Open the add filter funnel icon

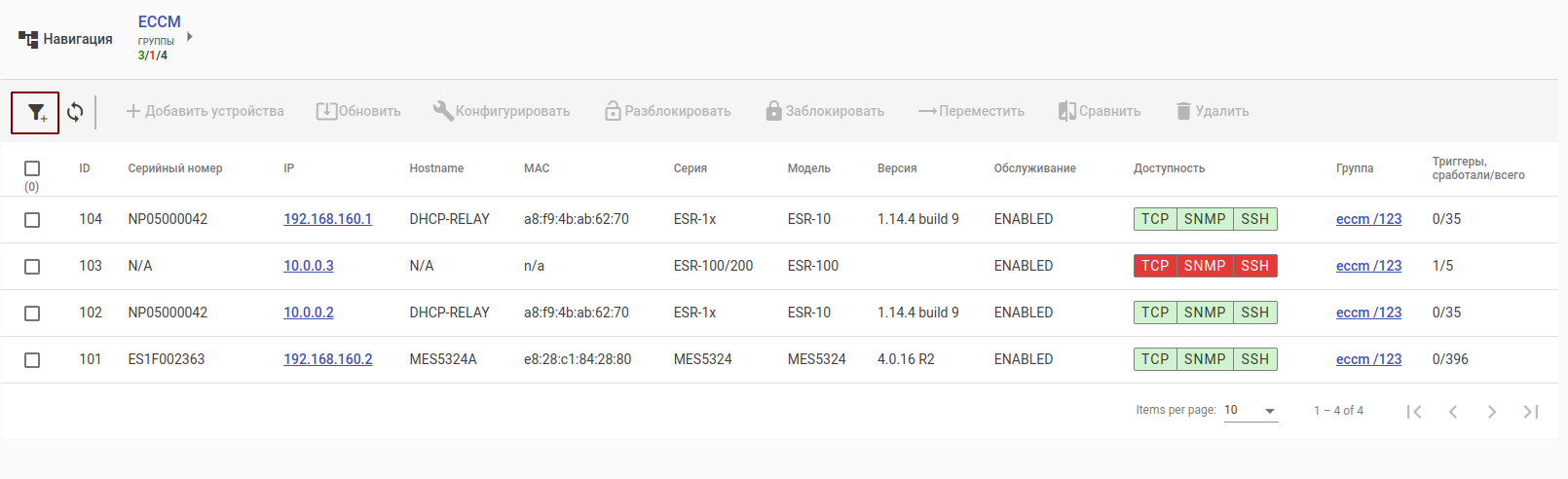click(x=36, y=113)
